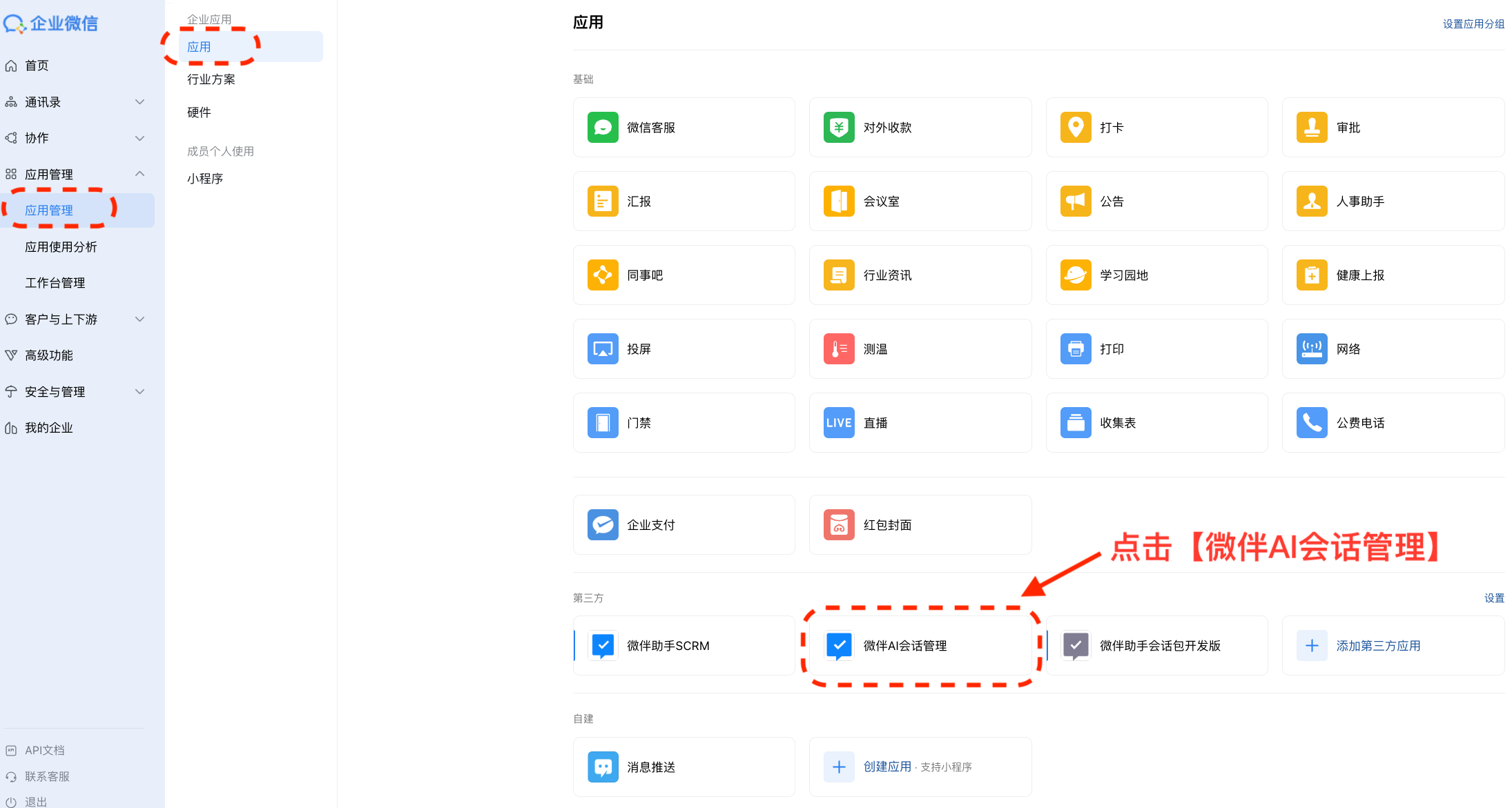Click the 审批 stamp icon
This screenshot has height=808, width=1512.
click(x=1312, y=128)
